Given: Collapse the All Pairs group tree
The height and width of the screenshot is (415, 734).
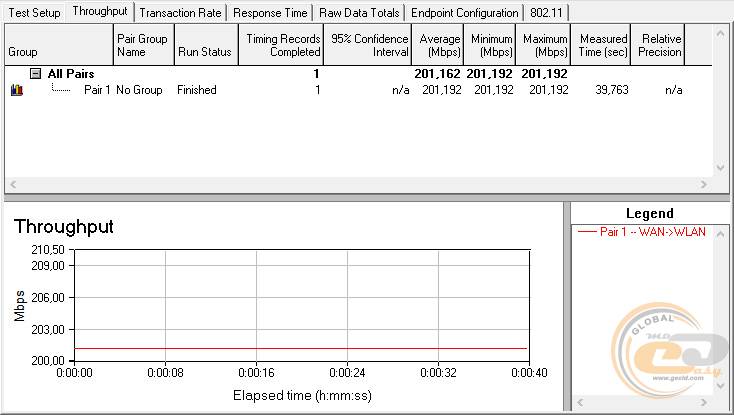Looking at the screenshot, I should click(35, 74).
